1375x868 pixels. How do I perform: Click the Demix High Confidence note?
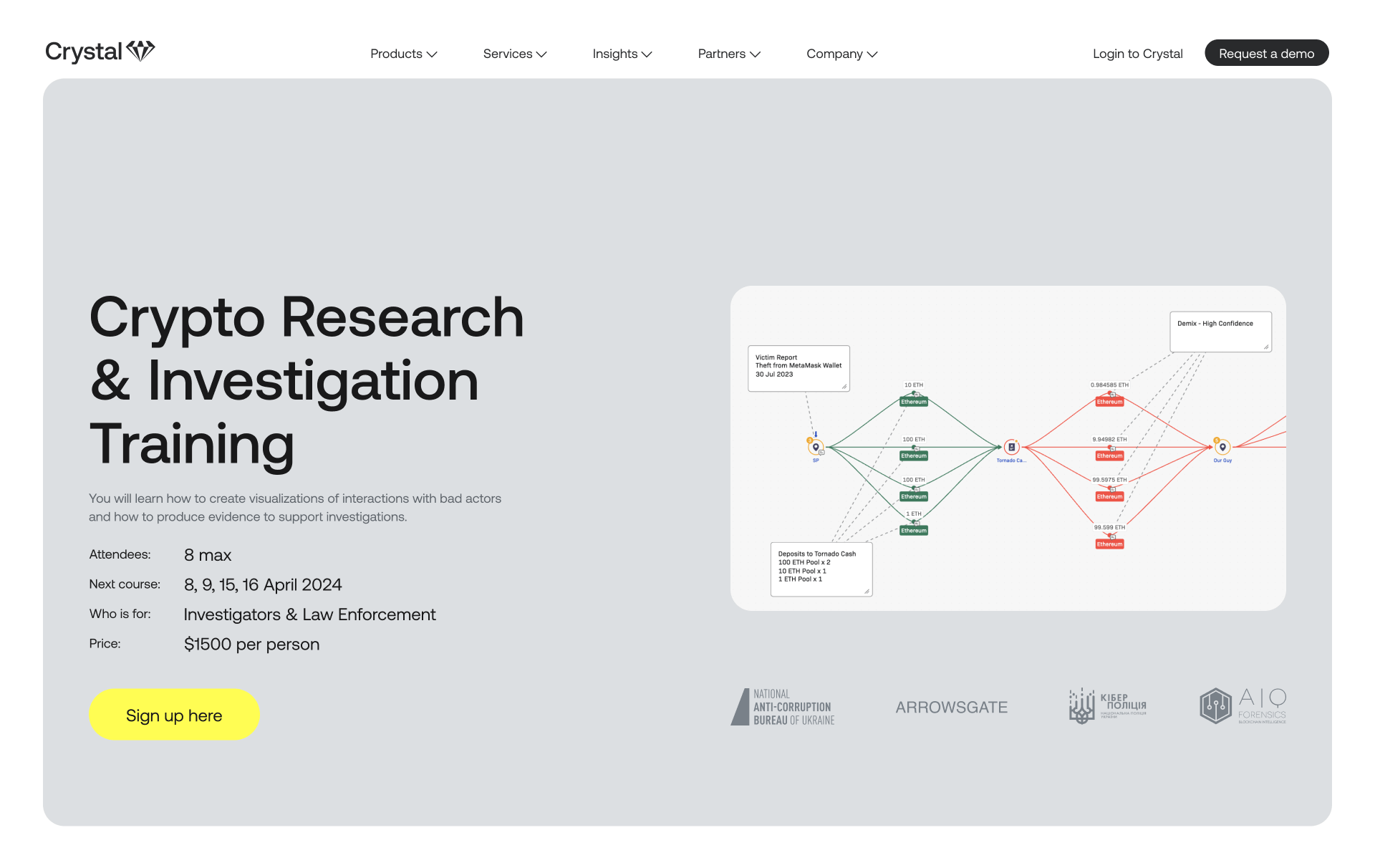[1220, 331]
